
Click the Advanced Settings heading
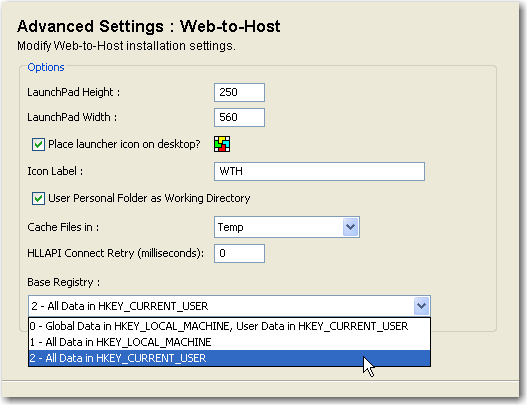(149, 26)
